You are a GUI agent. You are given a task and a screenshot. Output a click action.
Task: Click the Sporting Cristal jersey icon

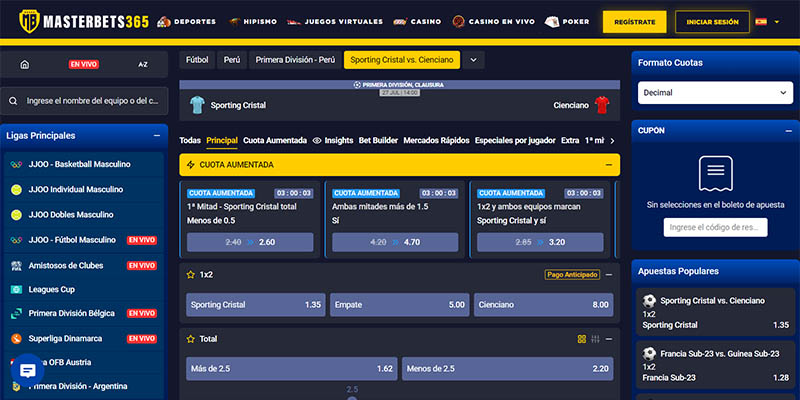[x=197, y=105]
